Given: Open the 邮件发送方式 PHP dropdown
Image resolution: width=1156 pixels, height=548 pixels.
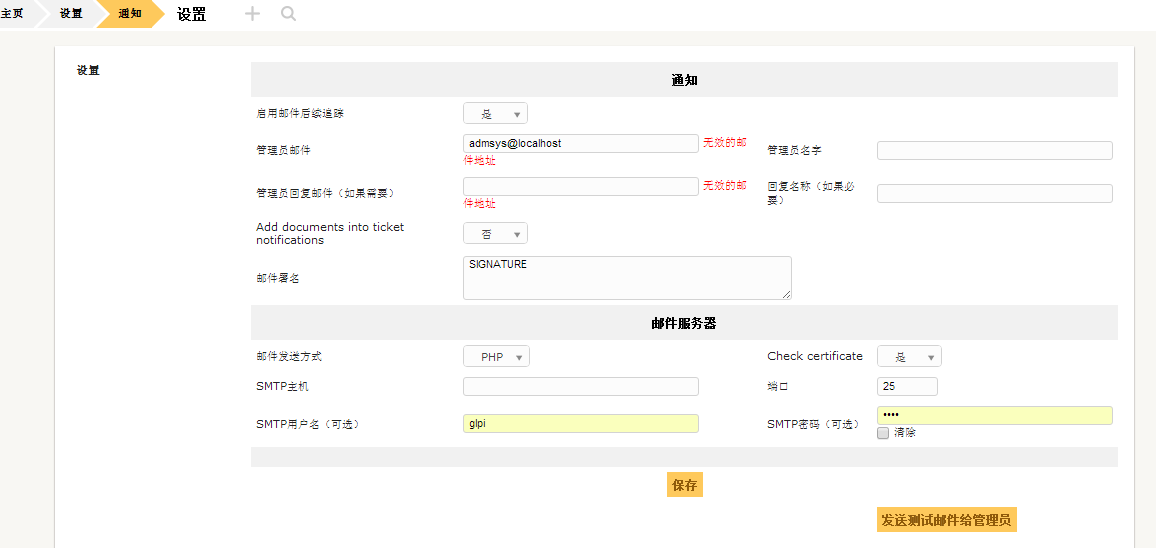Looking at the screenshot, I should (x=496, y=357).
